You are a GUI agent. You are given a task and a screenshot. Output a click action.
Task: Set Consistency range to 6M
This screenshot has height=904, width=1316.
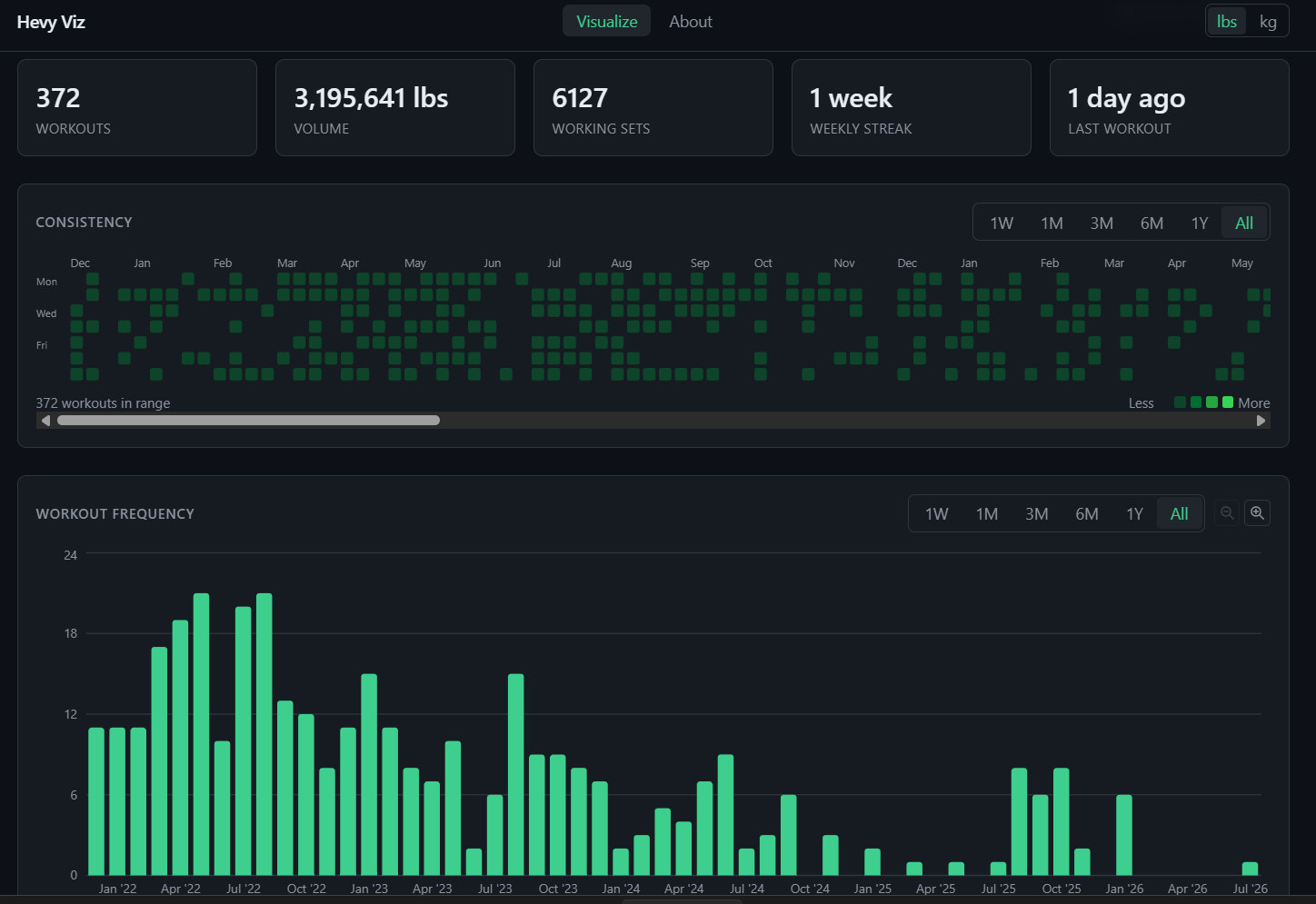[1151, 223]
